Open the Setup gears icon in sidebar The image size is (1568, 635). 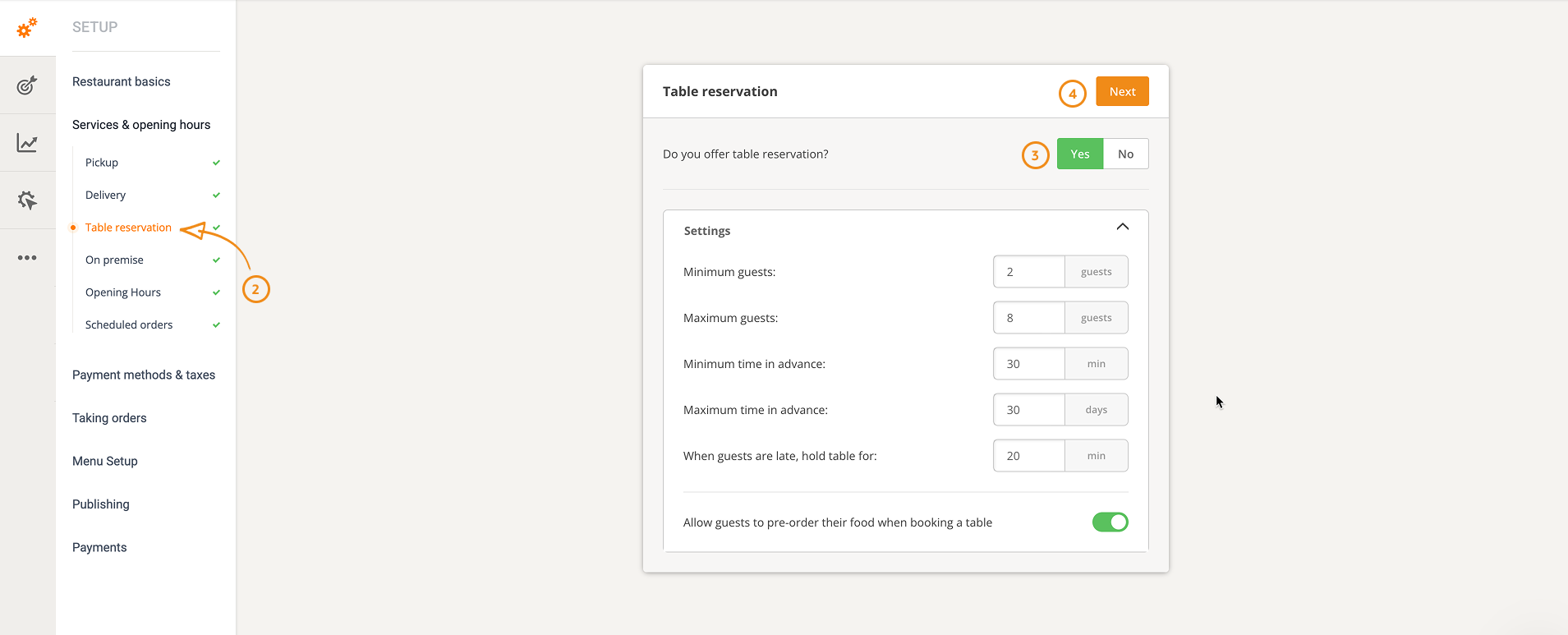click(27, 28)
